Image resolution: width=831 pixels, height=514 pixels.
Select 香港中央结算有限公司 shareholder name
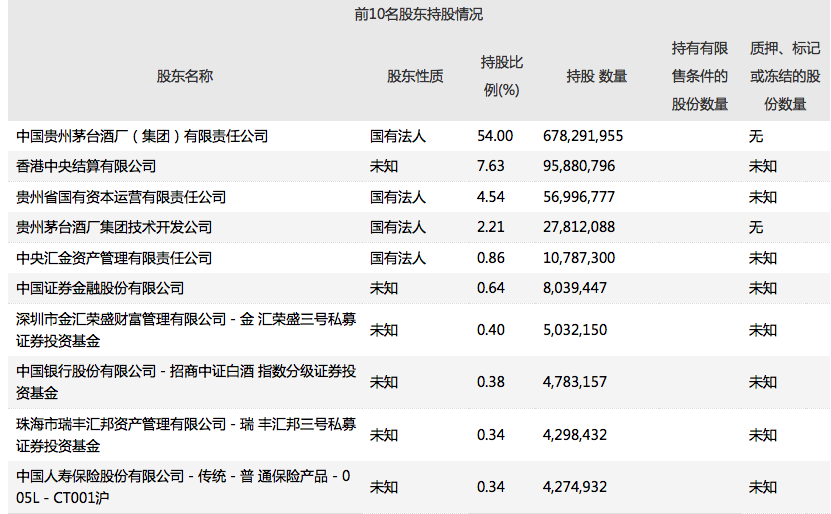pyautogui.click(x=86, y=166)
